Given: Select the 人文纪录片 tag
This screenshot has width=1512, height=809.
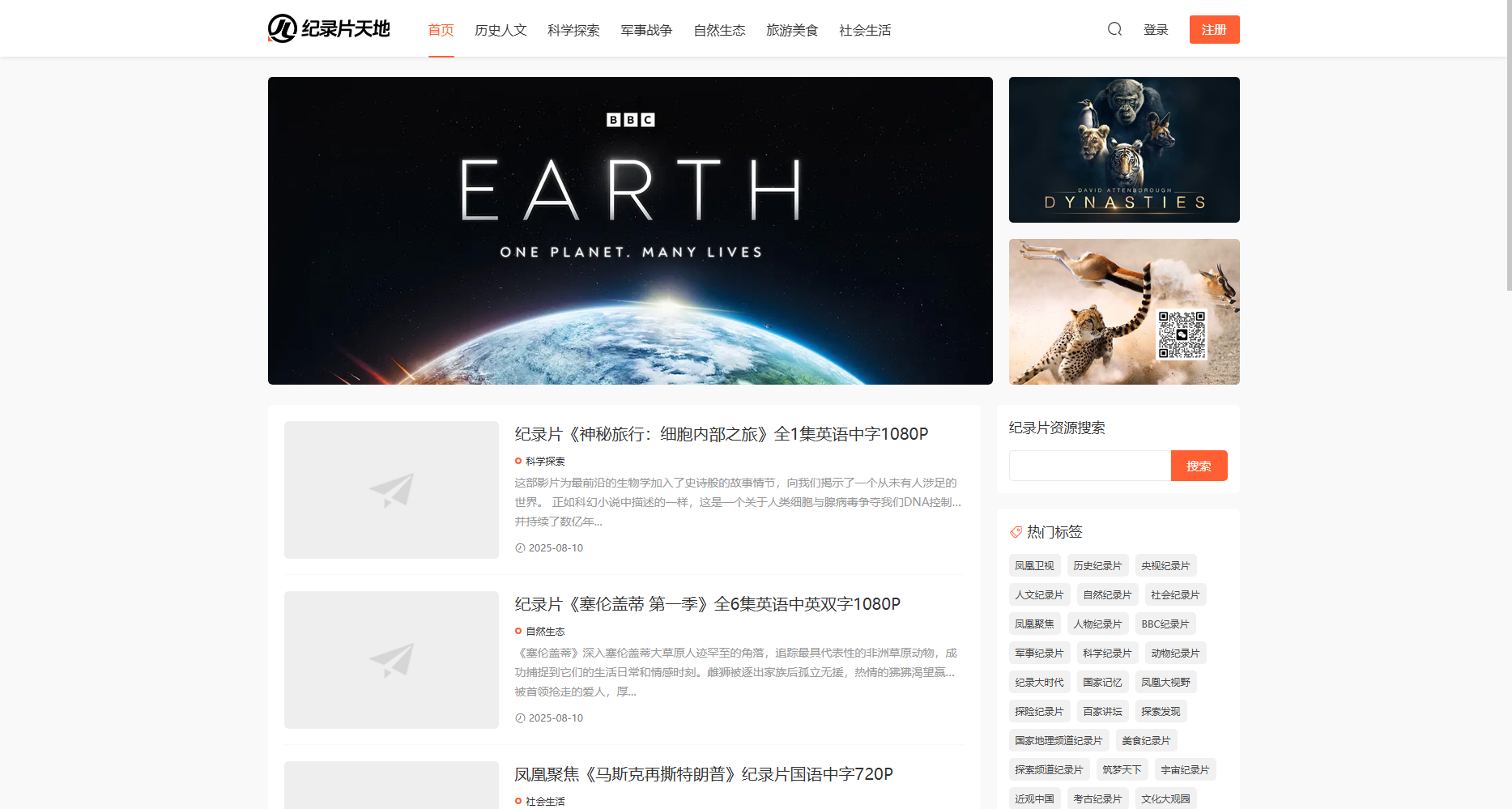Looking at the screenshot, I should click(1039, 595).
